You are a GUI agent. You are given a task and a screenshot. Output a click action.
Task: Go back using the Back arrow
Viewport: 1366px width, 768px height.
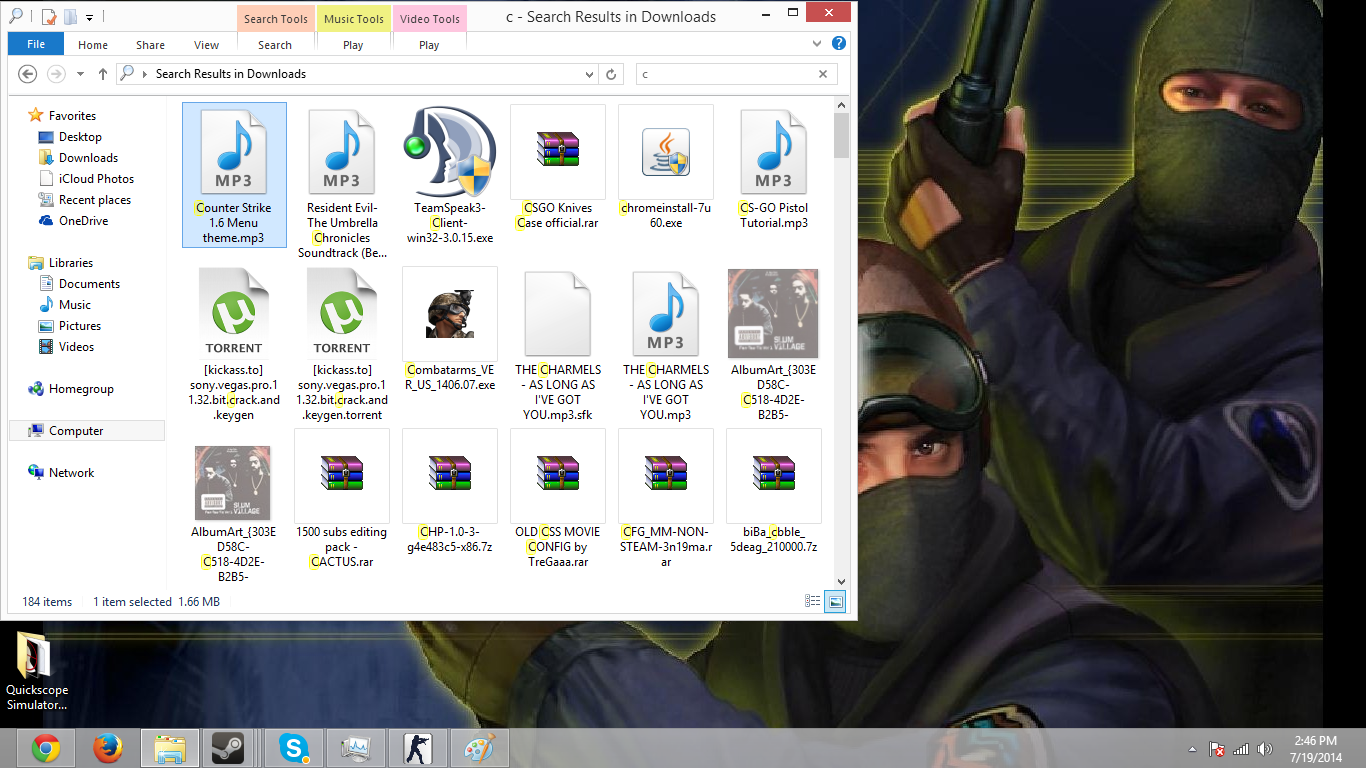(x=28, y=74)
